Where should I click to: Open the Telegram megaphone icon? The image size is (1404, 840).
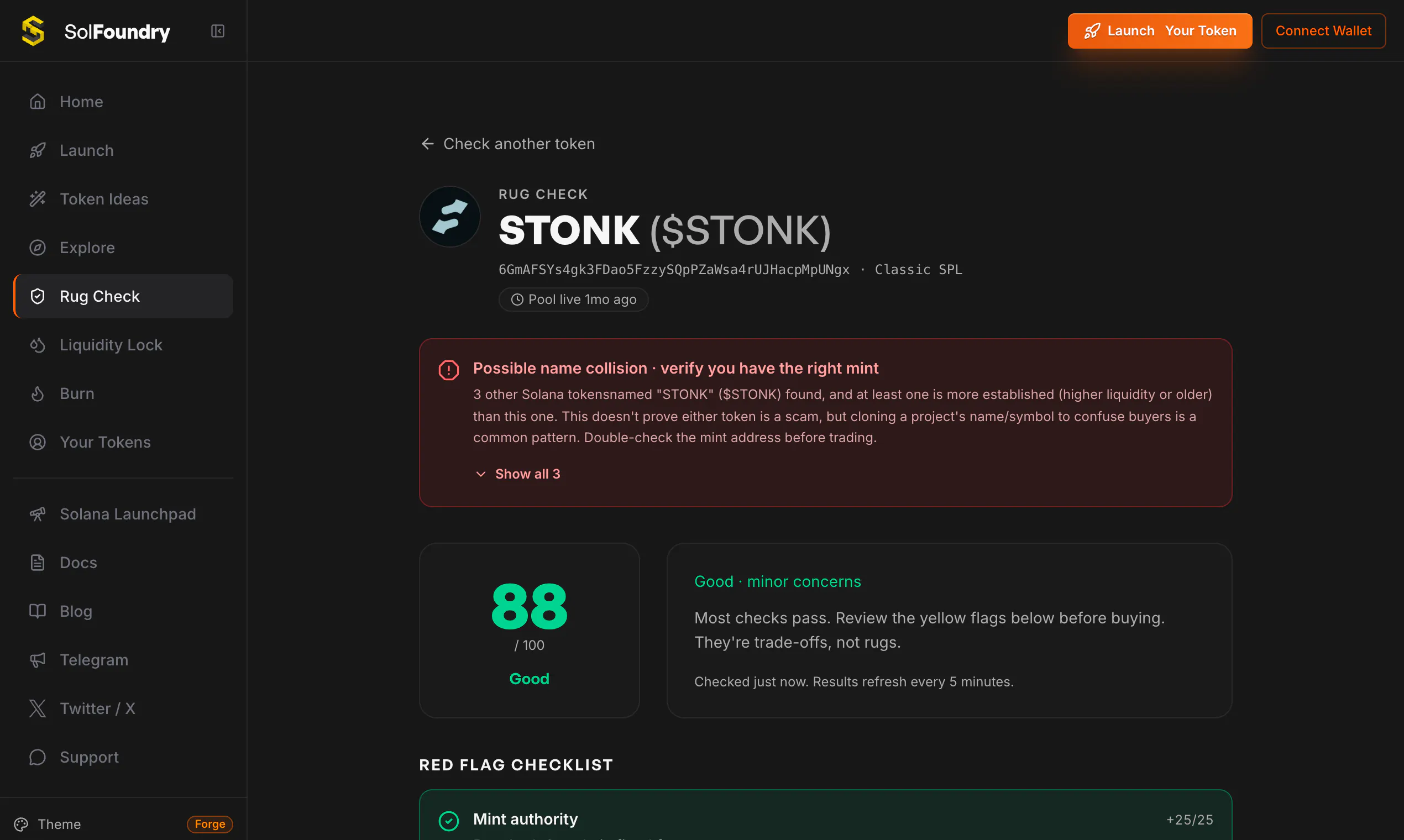38,660
